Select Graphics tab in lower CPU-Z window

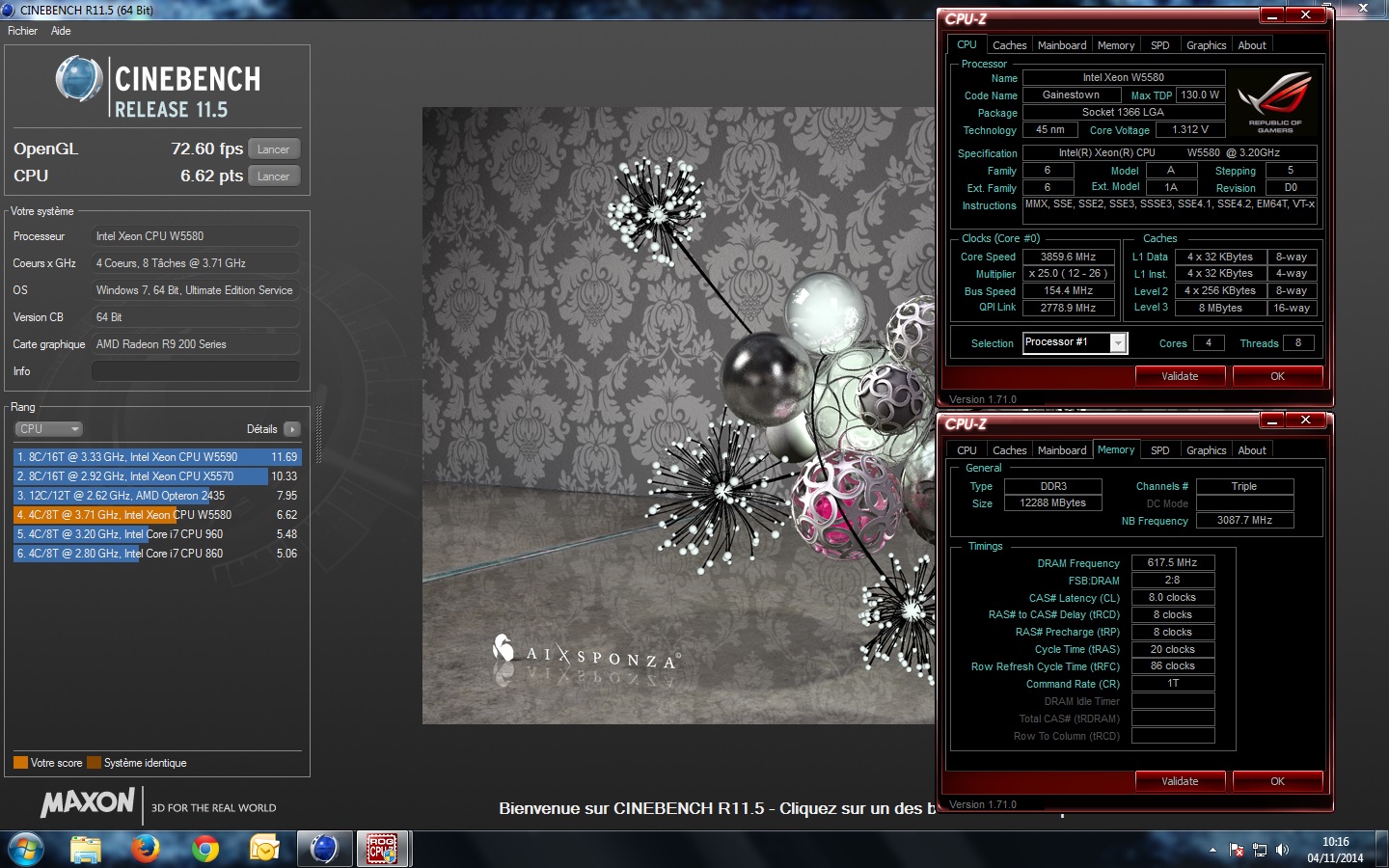pyautogui.click(x=1207, y=450)
